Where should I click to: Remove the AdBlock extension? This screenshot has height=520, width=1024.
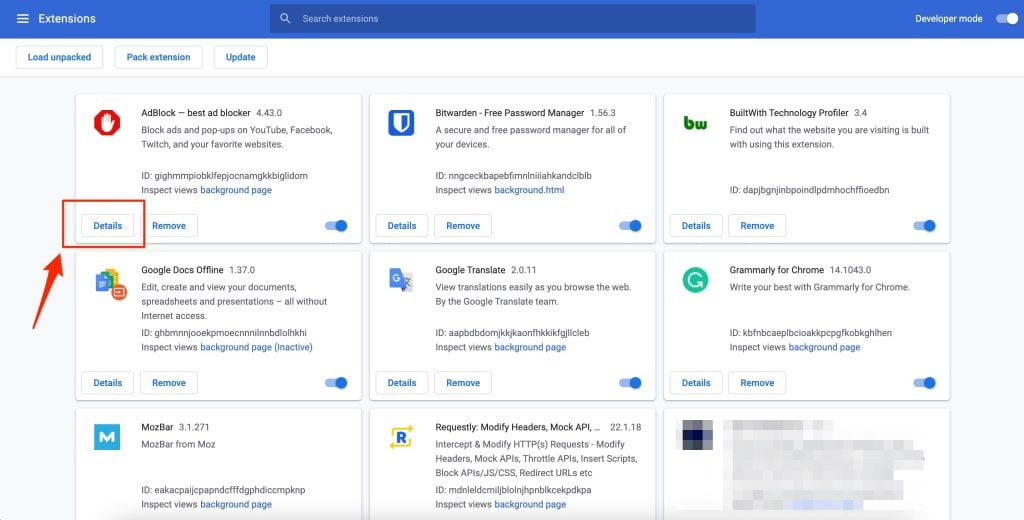(x=169, y=225)
